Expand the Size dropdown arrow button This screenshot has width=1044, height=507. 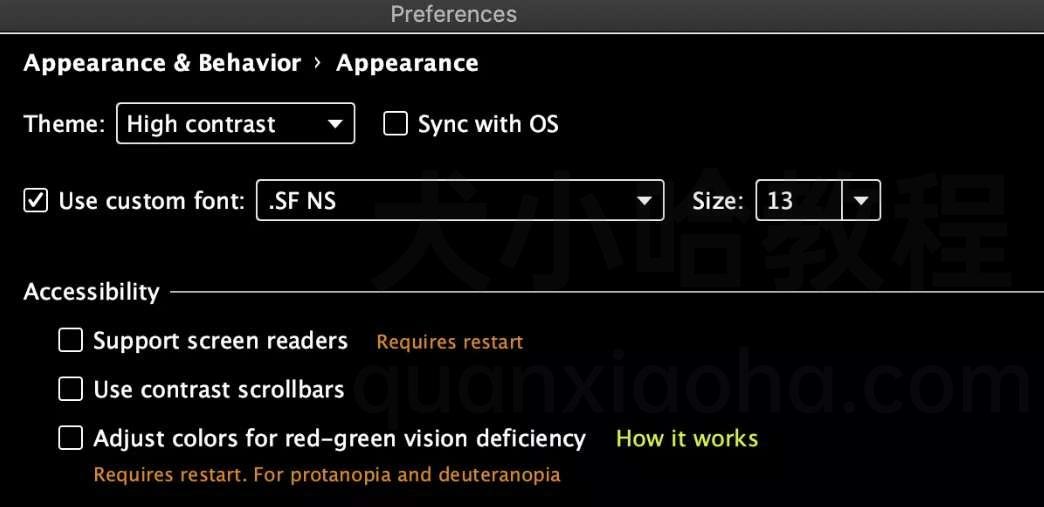click(862, 200)
